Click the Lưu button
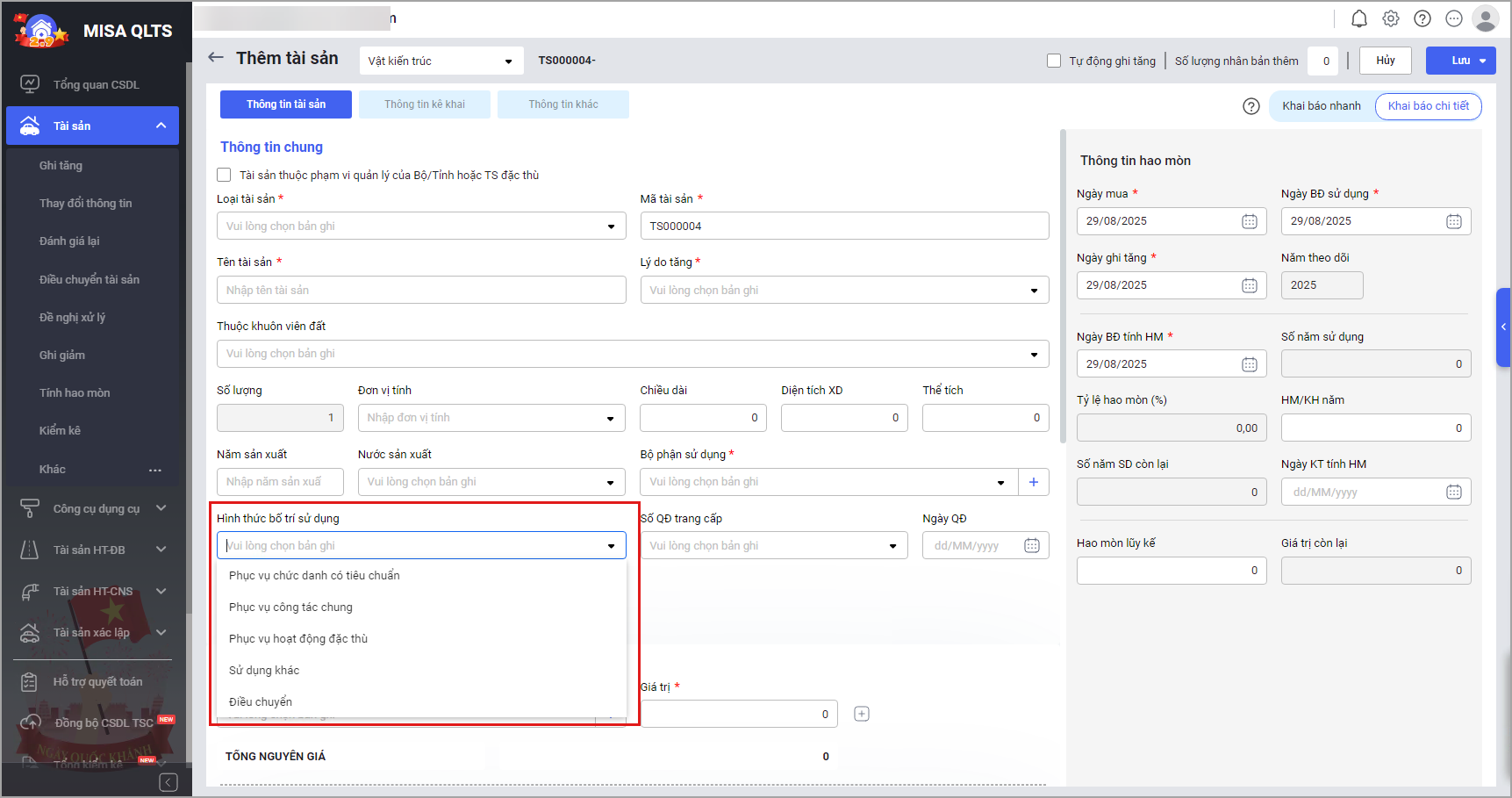1512x798 pixels. [x=1459, y=61]
